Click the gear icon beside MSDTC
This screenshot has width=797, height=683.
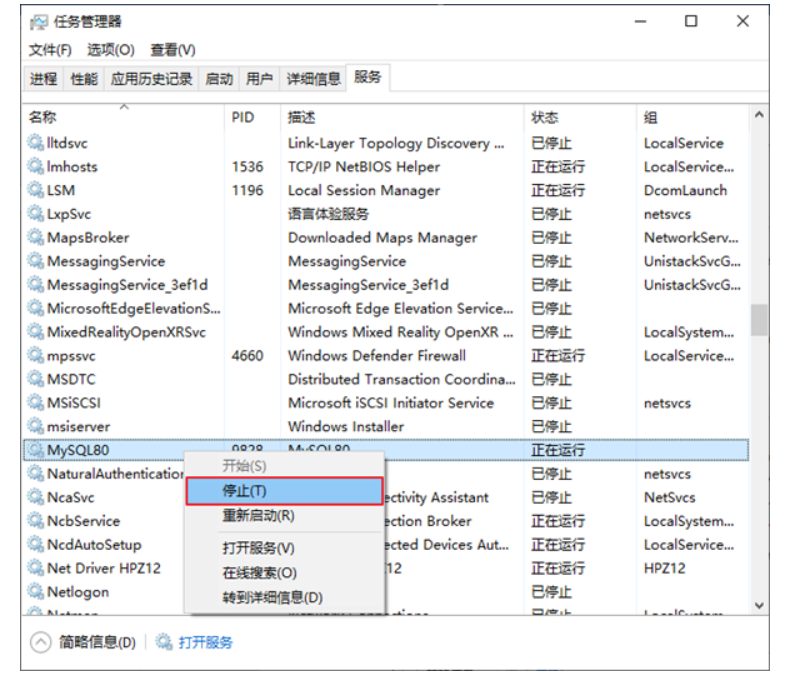tap(36, 379)
